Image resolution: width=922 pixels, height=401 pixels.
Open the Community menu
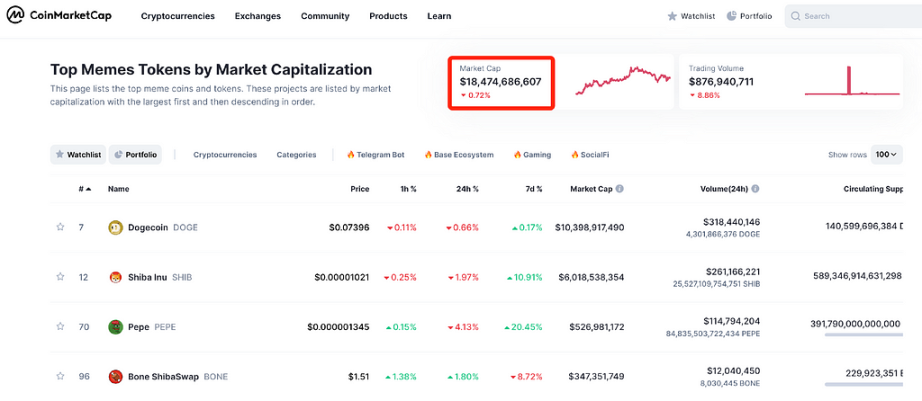click(x=325, y=16)
